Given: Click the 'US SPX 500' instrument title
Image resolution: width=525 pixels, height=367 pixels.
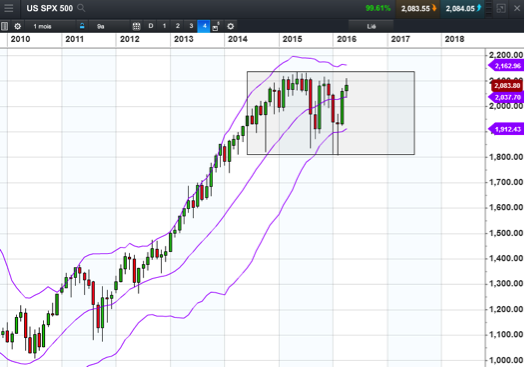Looking at the screenshot, I should 50,8.
